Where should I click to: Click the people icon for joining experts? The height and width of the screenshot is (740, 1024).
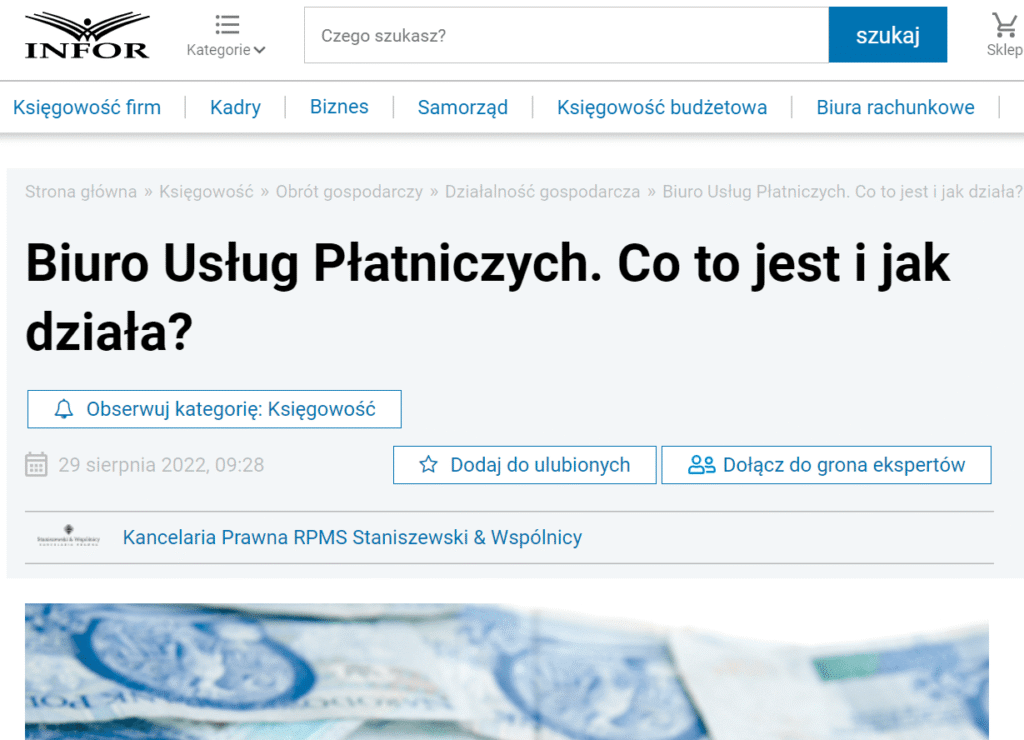pyautogui.click(x=702, y=465)
